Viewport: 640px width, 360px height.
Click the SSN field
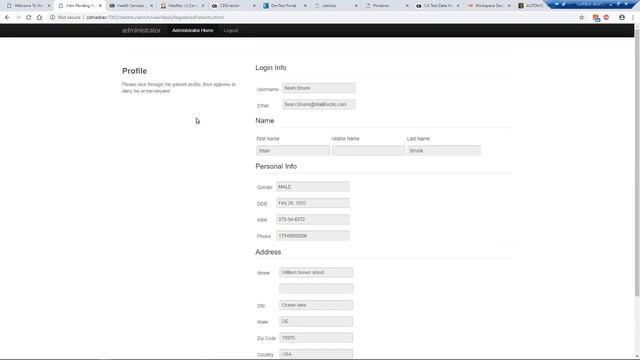coord(313,220)
